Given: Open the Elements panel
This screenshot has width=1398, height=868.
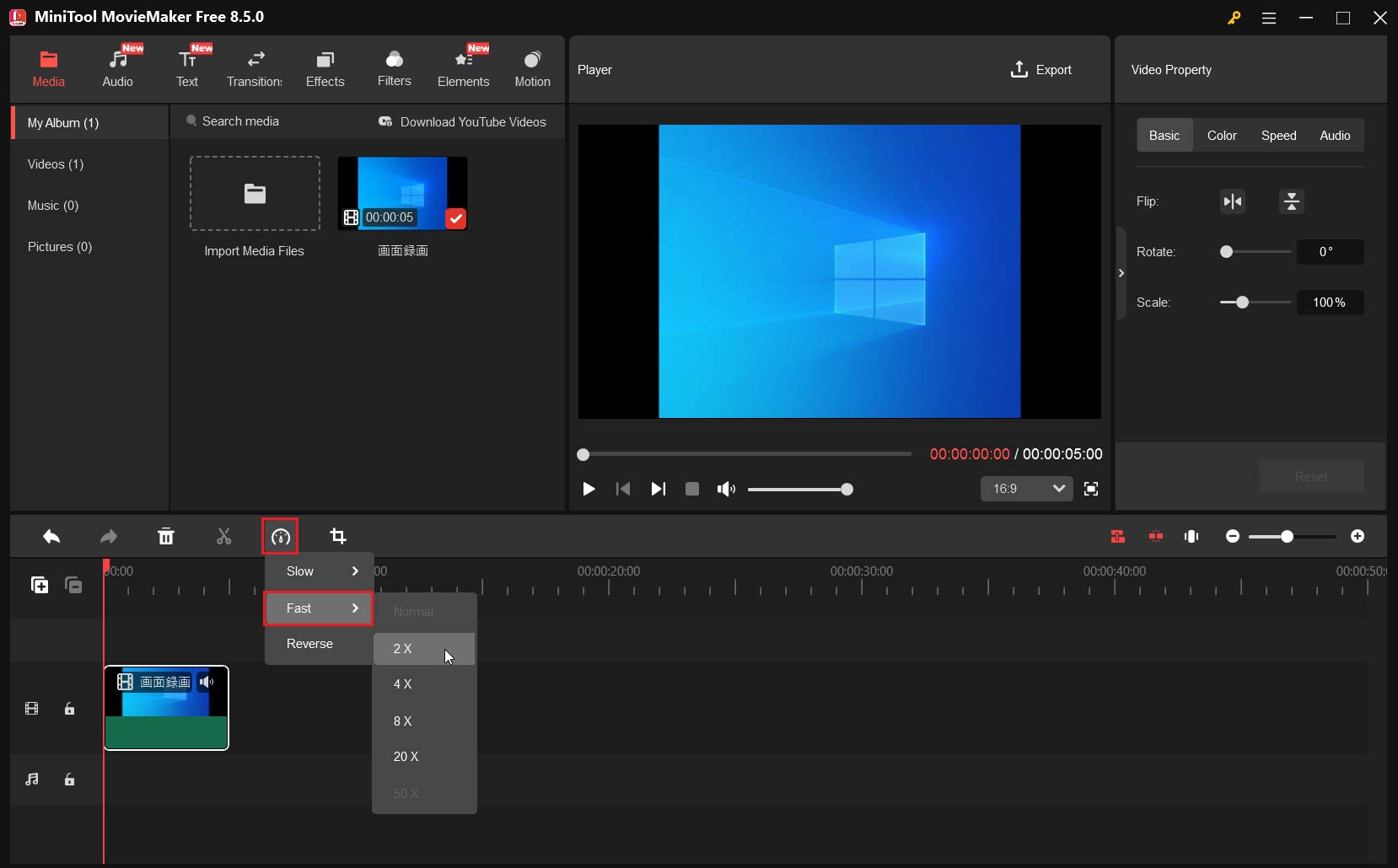Looking at the screenshot, I should click(x=465, y=67).
